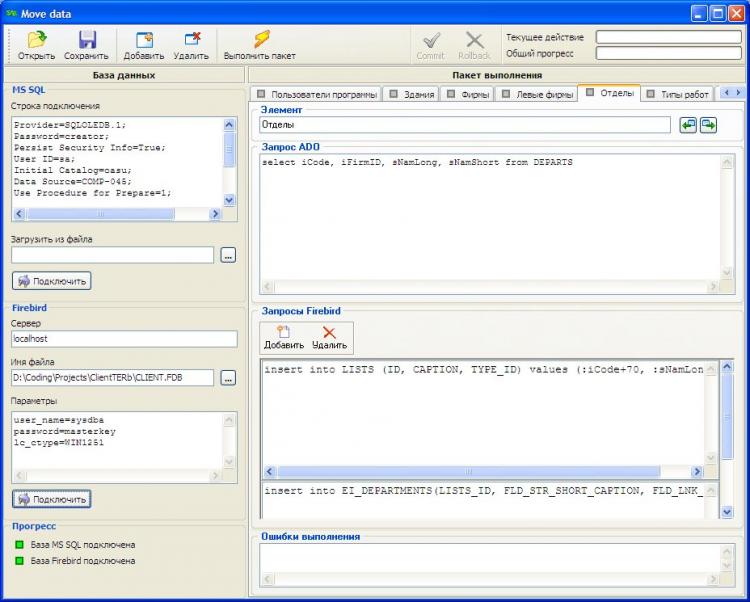Move element right with green arrow icon
Viewport: 750px width, 602px height.
tap(708, 125)
